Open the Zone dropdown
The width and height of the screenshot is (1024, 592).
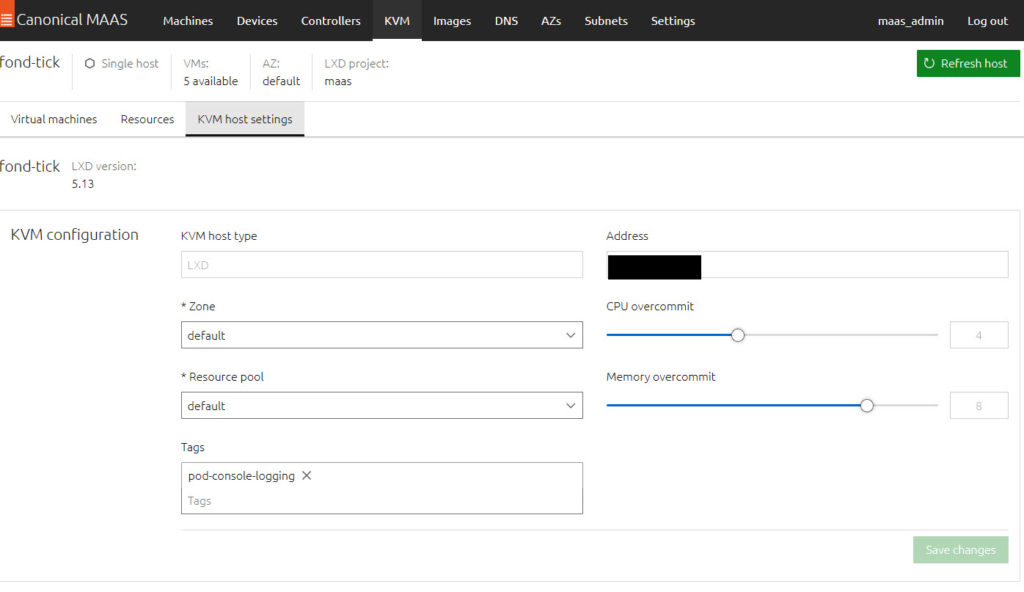[x=381, y=335]
